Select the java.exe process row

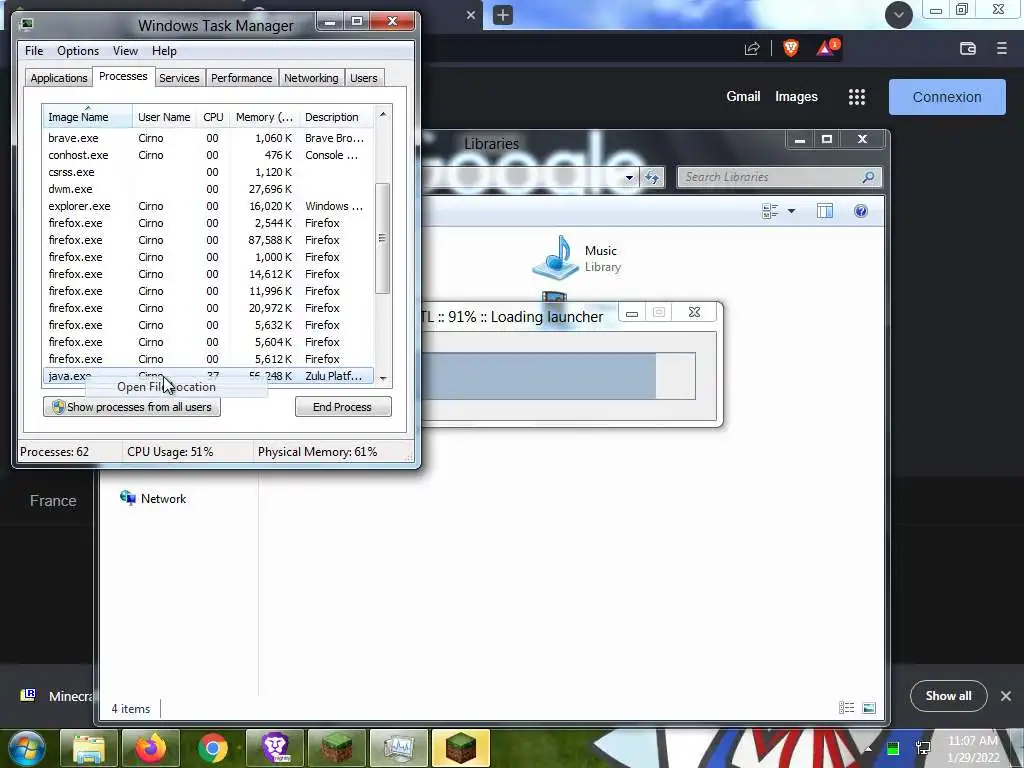[208, 376]
